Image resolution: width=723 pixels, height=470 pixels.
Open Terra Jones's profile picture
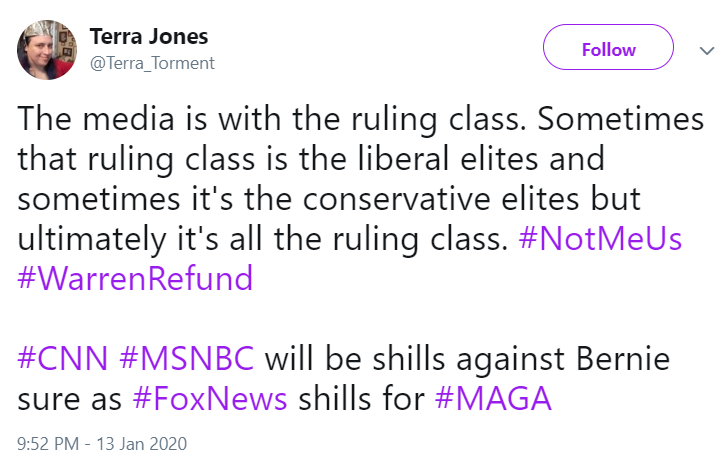click(47, 50)
